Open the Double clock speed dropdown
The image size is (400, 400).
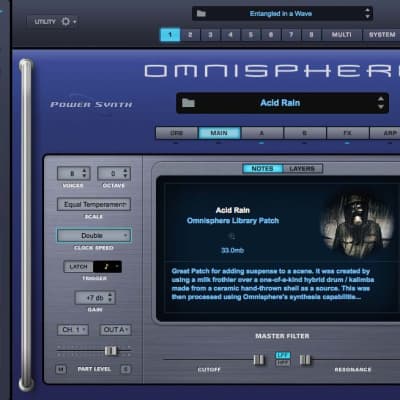click(94, 236)
